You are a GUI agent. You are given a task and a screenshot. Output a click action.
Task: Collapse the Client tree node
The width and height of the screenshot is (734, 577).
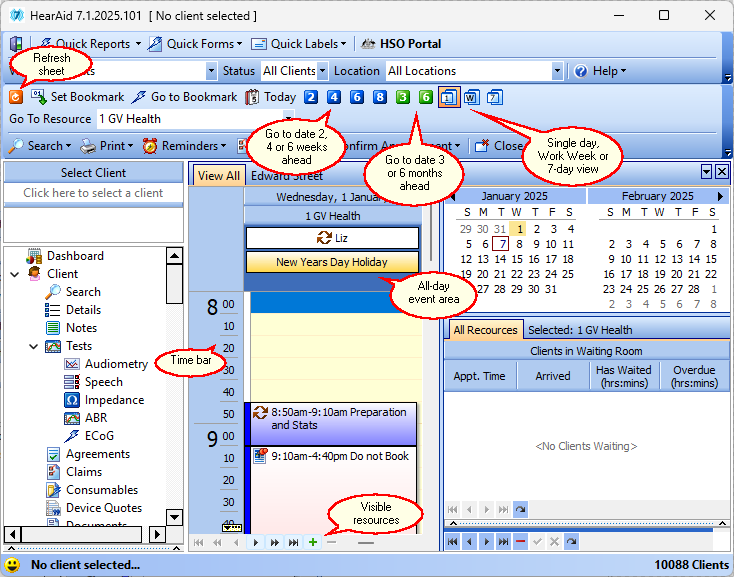pos(15,274)
